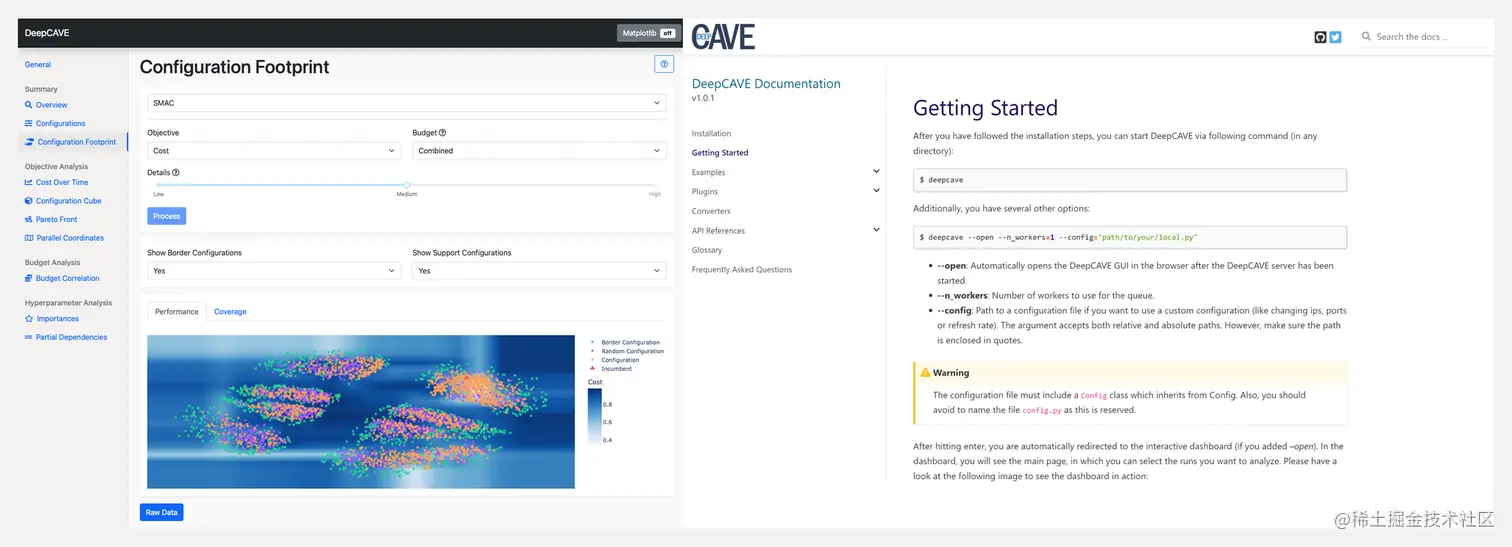Expand the Examples section chevron in docs
The width and height of the screenshot is (1512, 547).
pos(876,172)
